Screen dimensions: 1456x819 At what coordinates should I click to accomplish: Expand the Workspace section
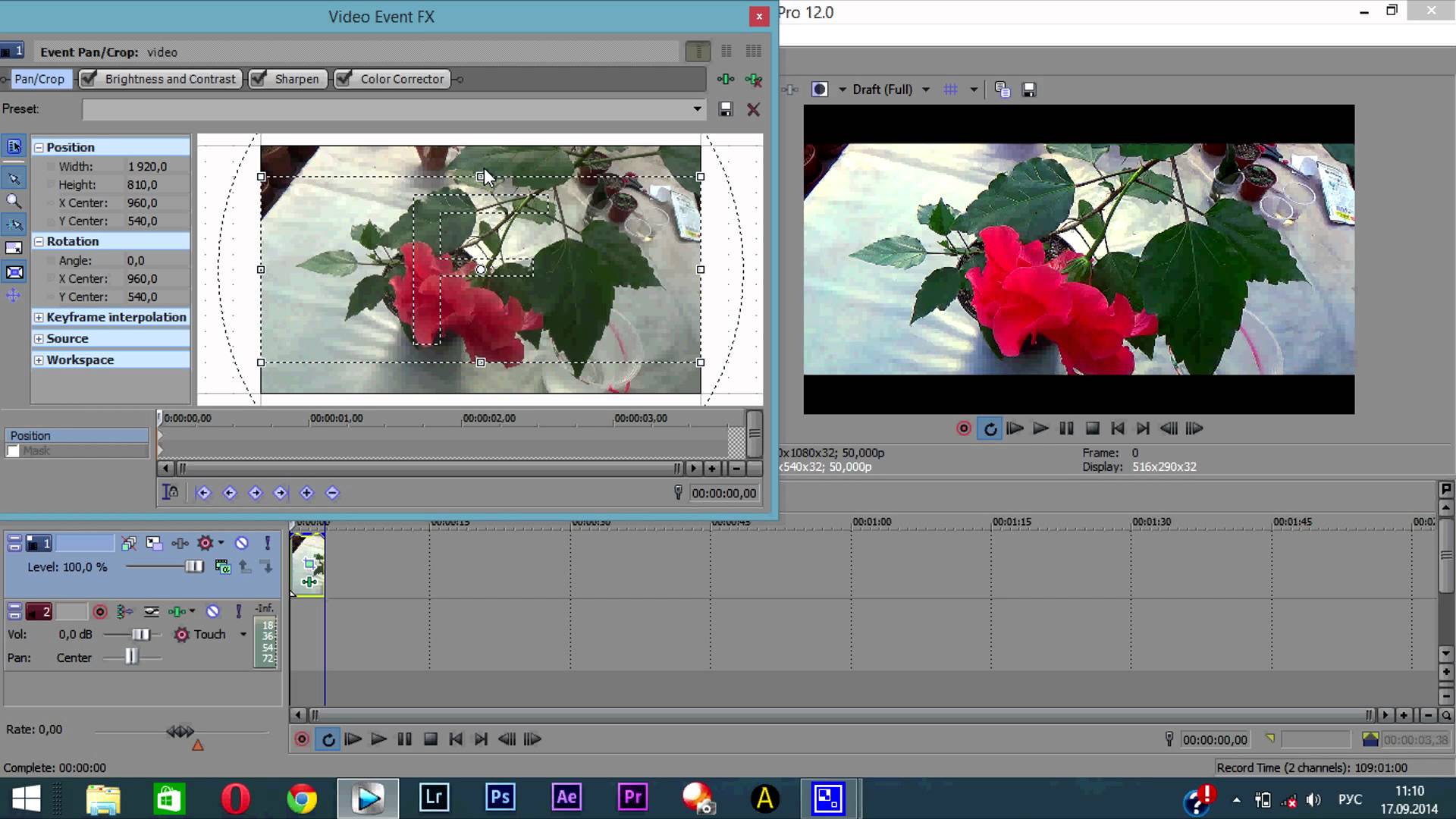(x=38, y=359)
